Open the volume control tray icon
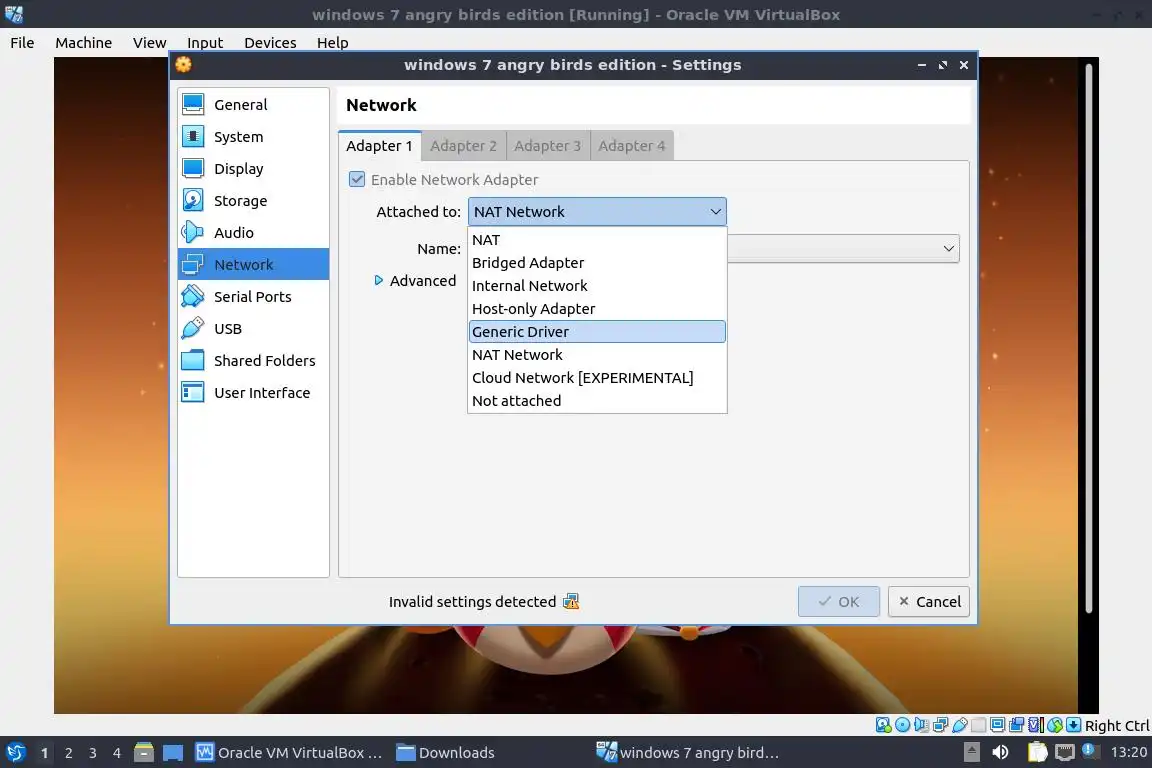Image resolution: width=1152 pixels, height=768 pixels. coord(1000,753)
